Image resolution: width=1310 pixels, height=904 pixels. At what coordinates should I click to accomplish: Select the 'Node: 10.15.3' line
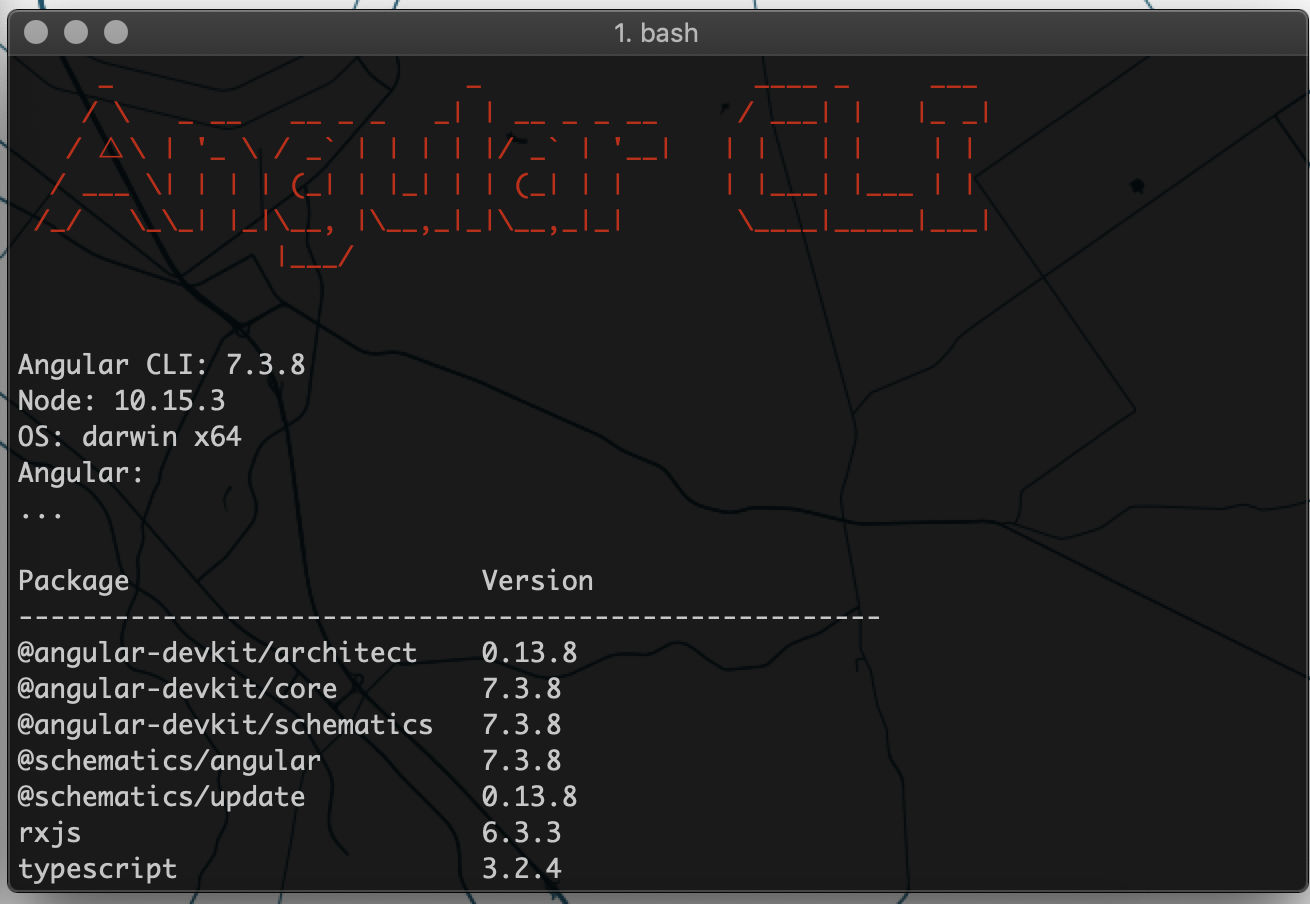pos(122,401)
